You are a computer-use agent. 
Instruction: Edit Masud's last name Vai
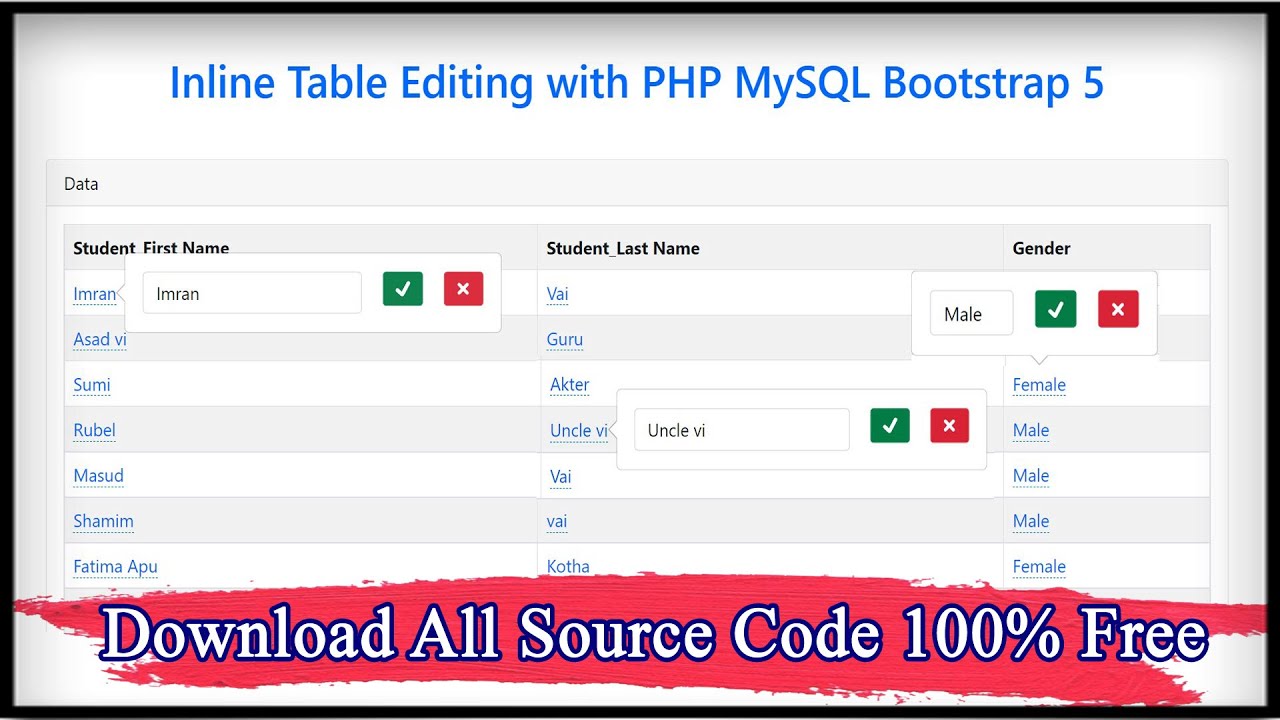click(x=561, y=476)
